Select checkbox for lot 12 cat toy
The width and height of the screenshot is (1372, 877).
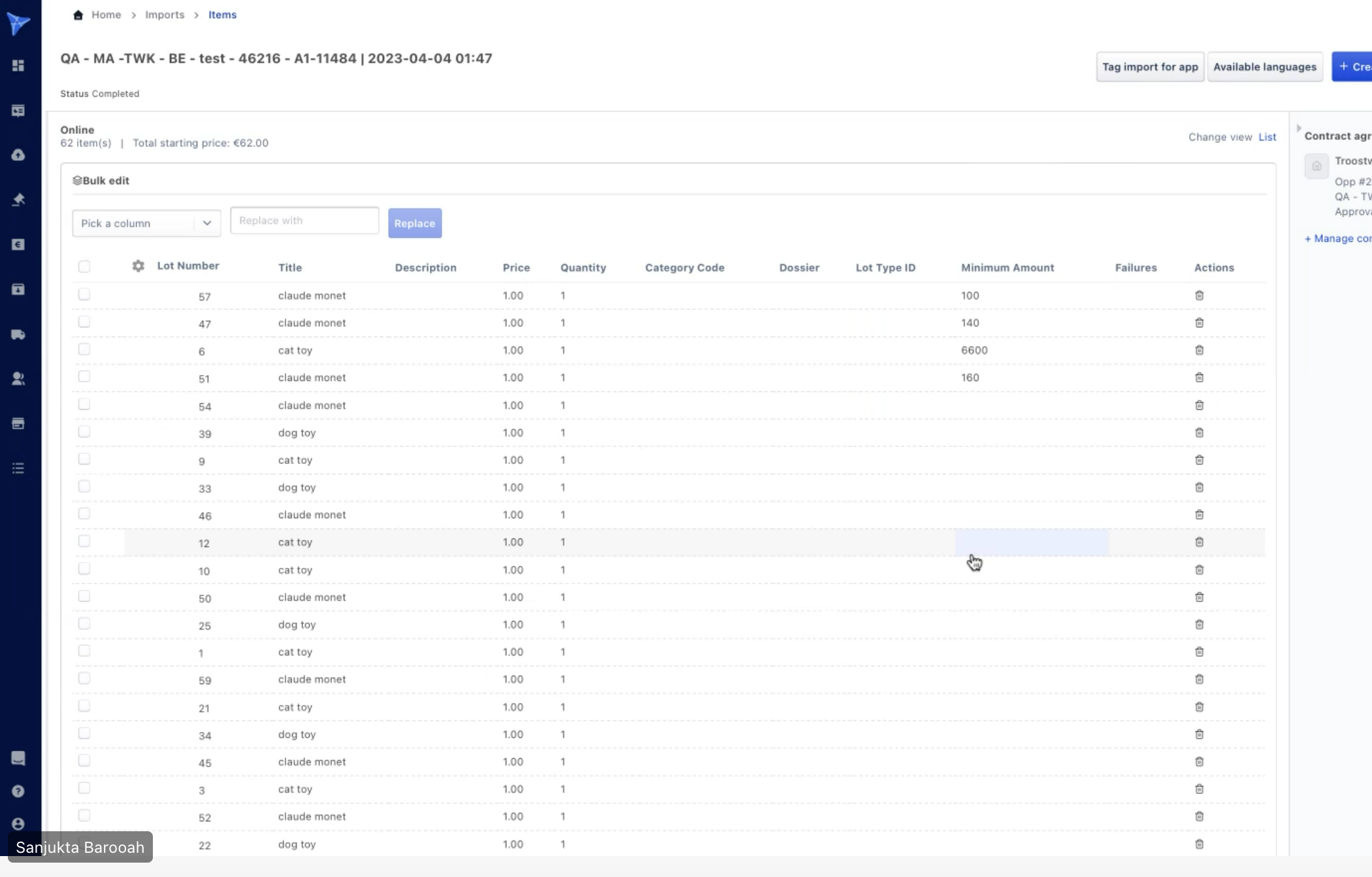(84, 541)
